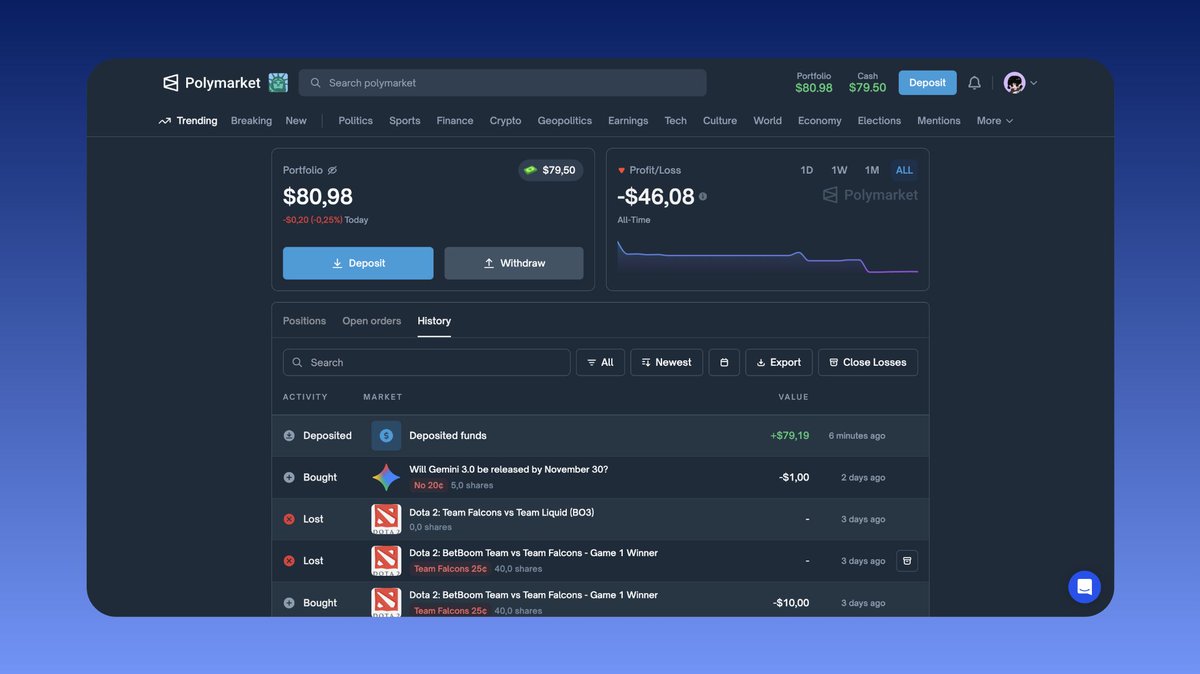The height and width of the screenshot is (674, 1200).
Task: Open the All filter dropdown
Action: 600,362
